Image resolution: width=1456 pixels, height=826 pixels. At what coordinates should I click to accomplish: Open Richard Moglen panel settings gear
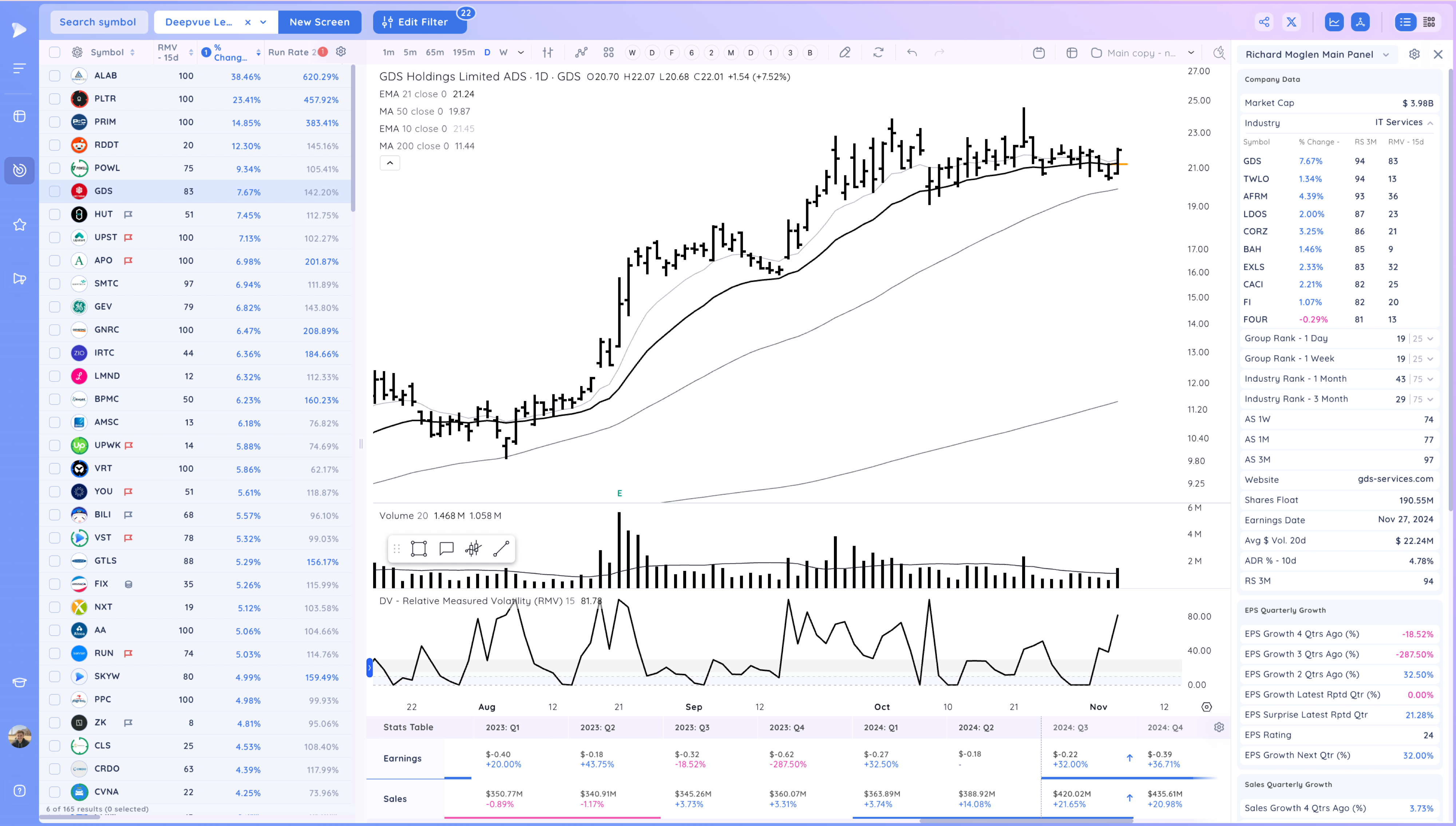1414,55
